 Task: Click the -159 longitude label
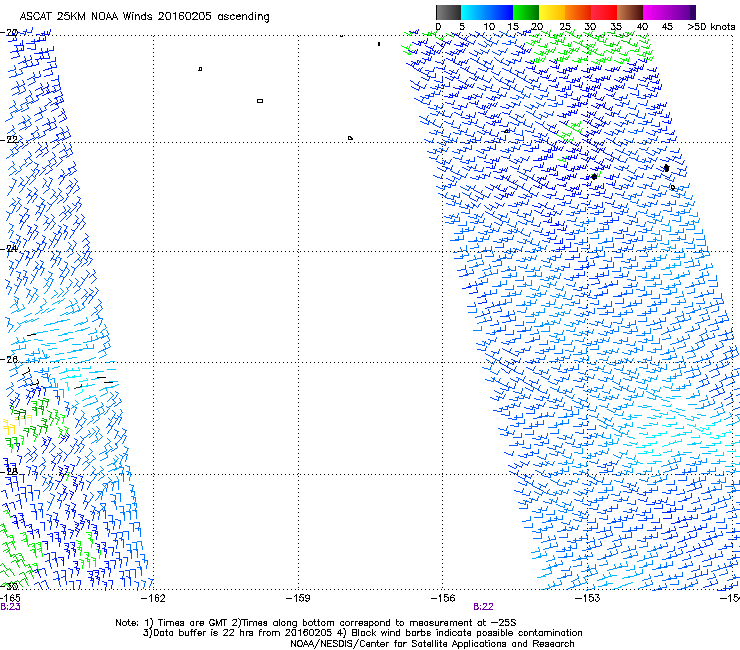[298, 598]
